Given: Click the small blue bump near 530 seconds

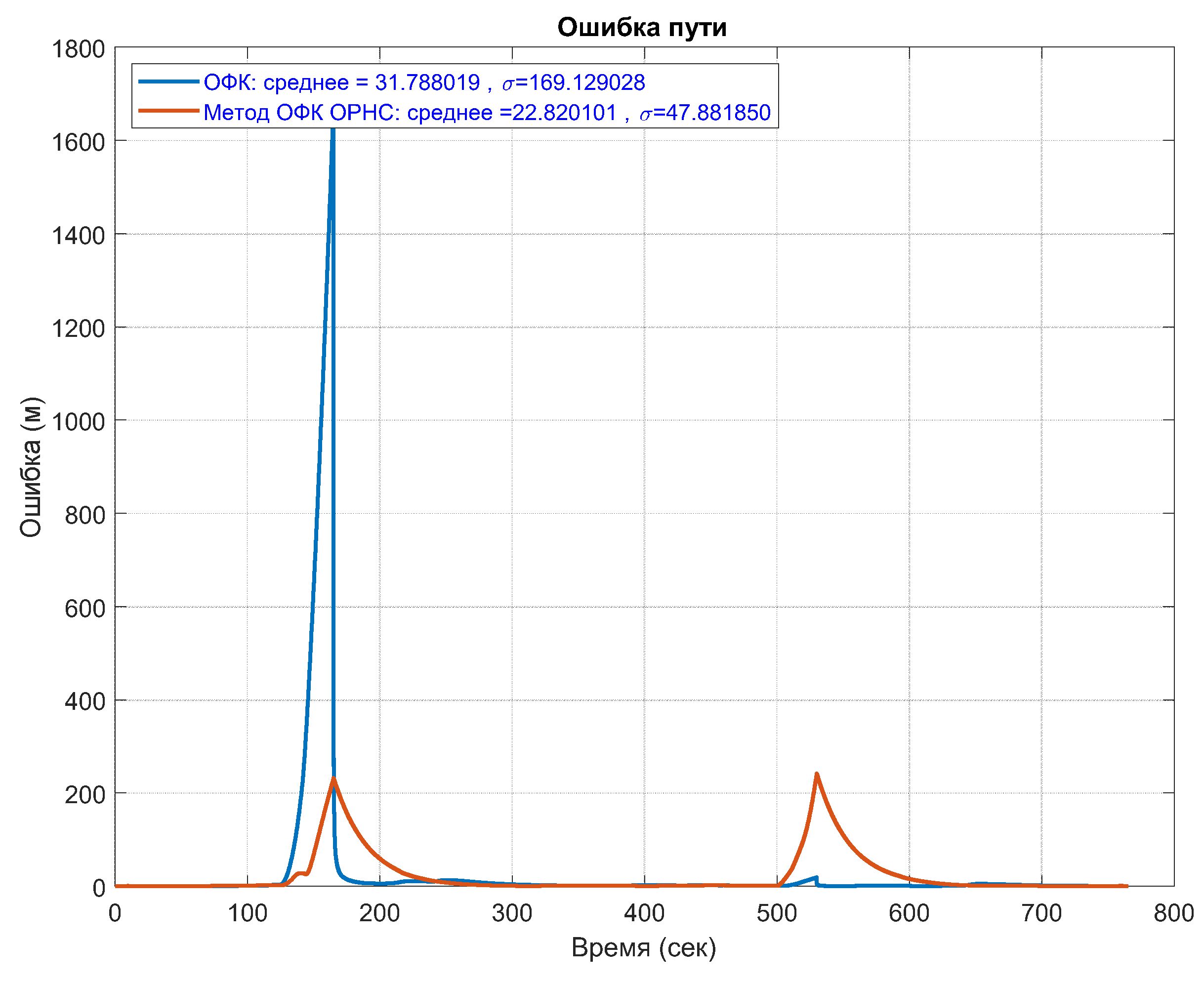Looking at the screenshot, I should (815, 878).
